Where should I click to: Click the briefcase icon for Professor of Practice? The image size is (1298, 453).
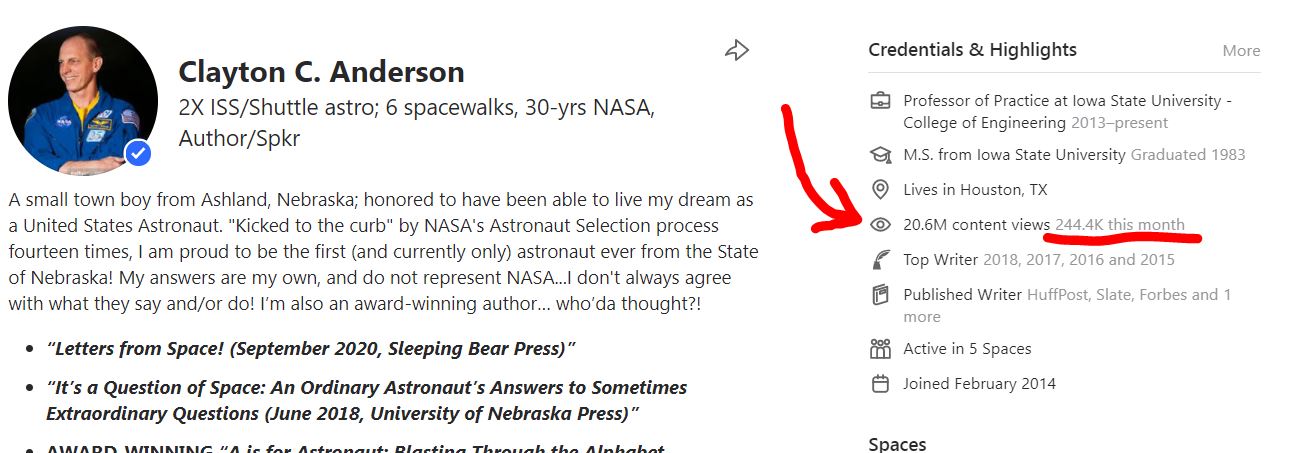point(880,101)
